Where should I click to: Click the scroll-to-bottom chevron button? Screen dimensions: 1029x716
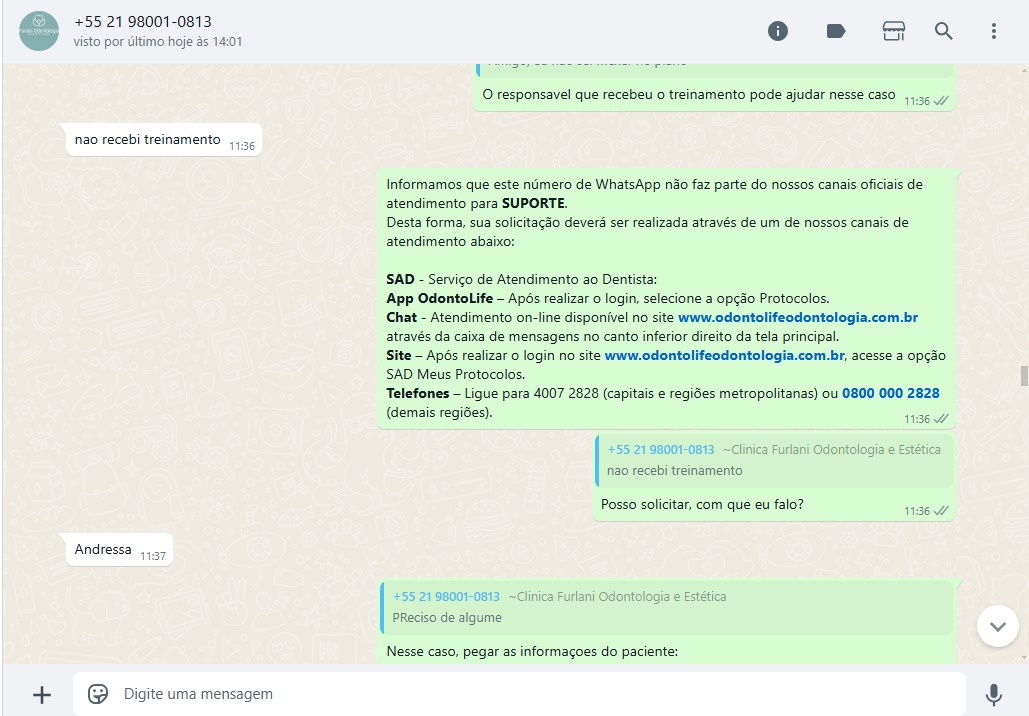(x=997, y=626)
